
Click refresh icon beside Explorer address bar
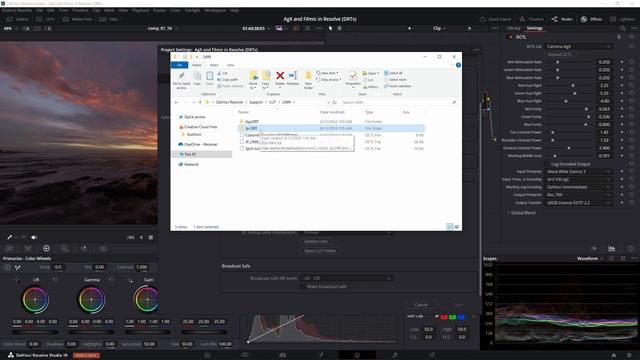point(334,102)
